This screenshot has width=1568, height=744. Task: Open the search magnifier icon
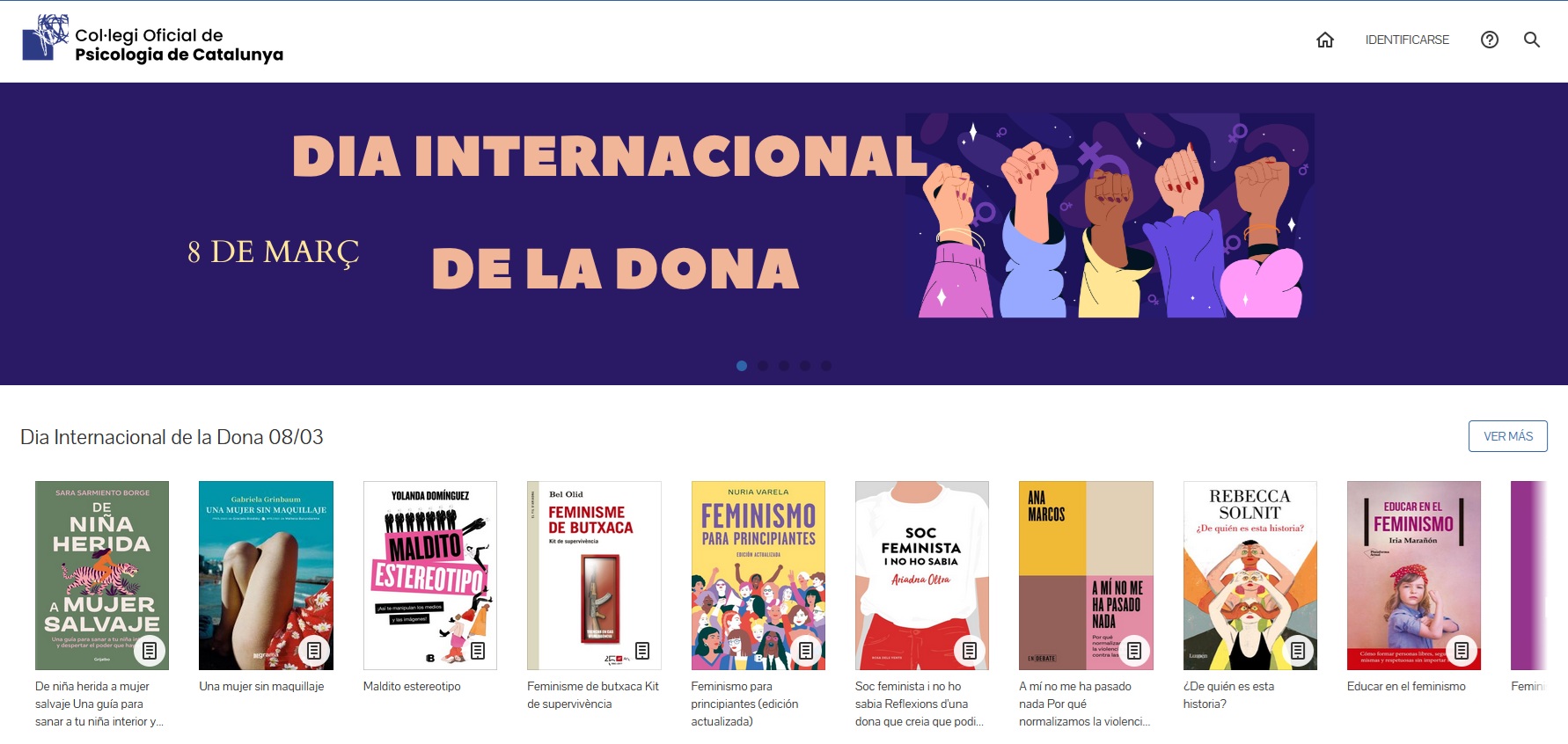click(x=1532, y=40)
